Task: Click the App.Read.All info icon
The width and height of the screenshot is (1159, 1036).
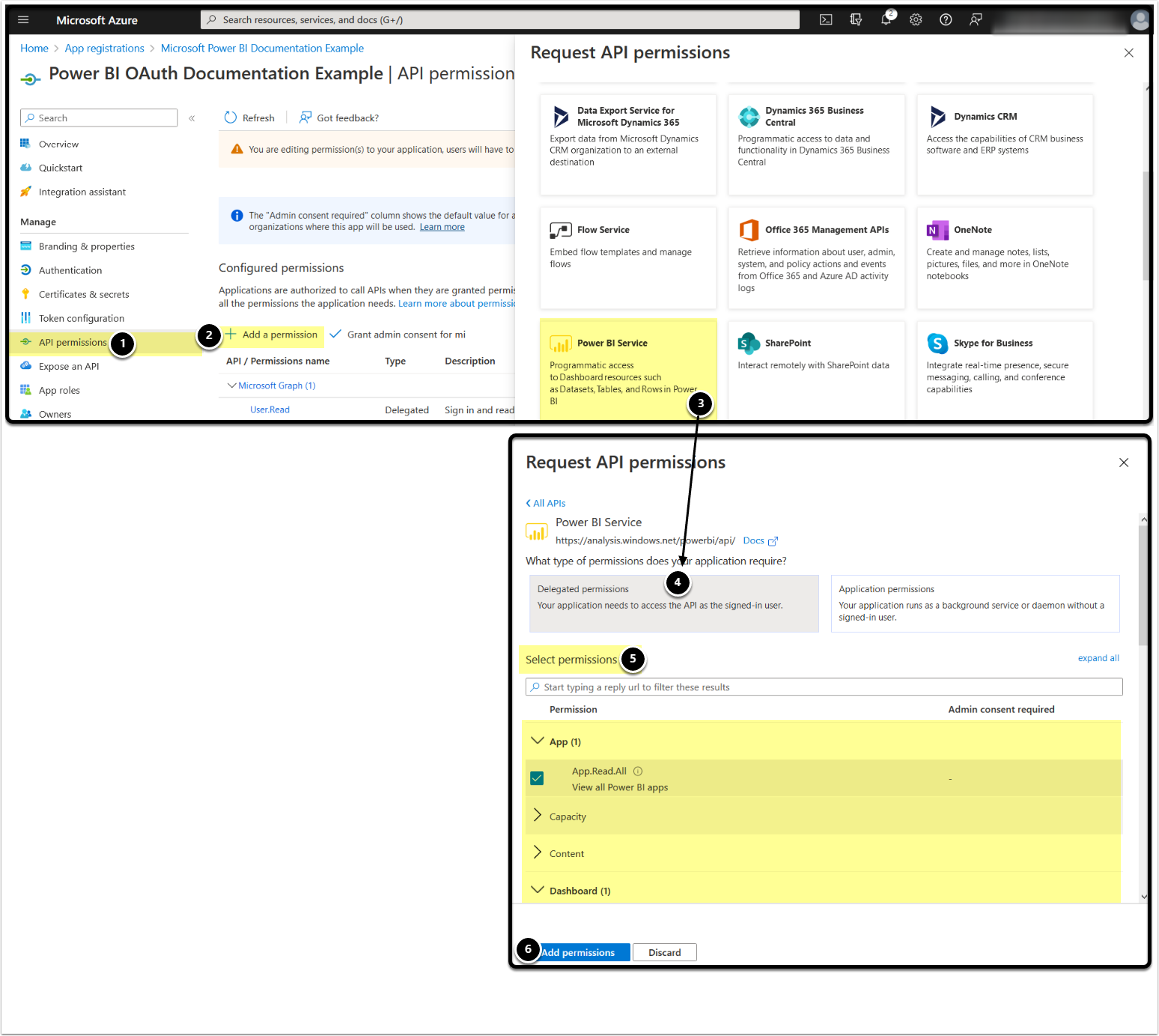Action: (638, 771)
